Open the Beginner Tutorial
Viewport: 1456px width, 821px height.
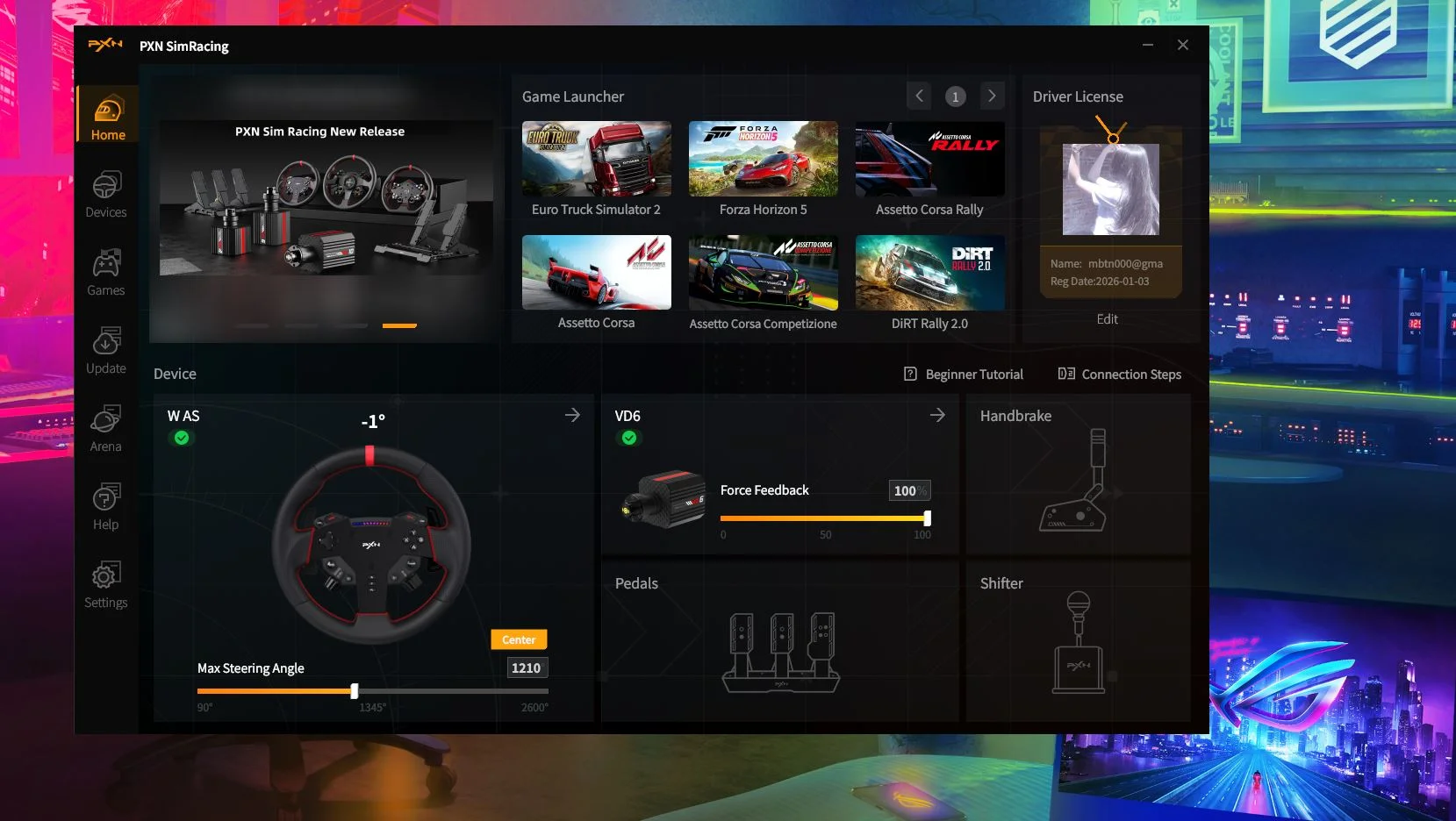click(964, 375)
